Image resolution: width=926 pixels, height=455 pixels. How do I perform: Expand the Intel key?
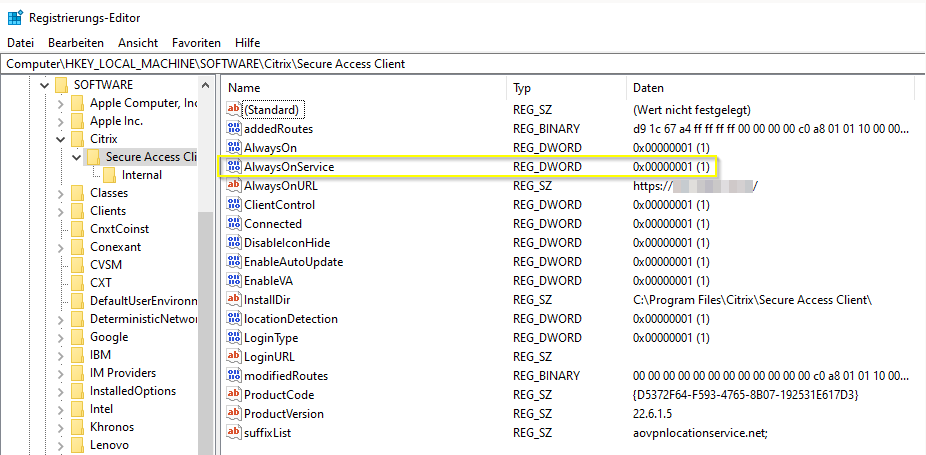point(60,409)
